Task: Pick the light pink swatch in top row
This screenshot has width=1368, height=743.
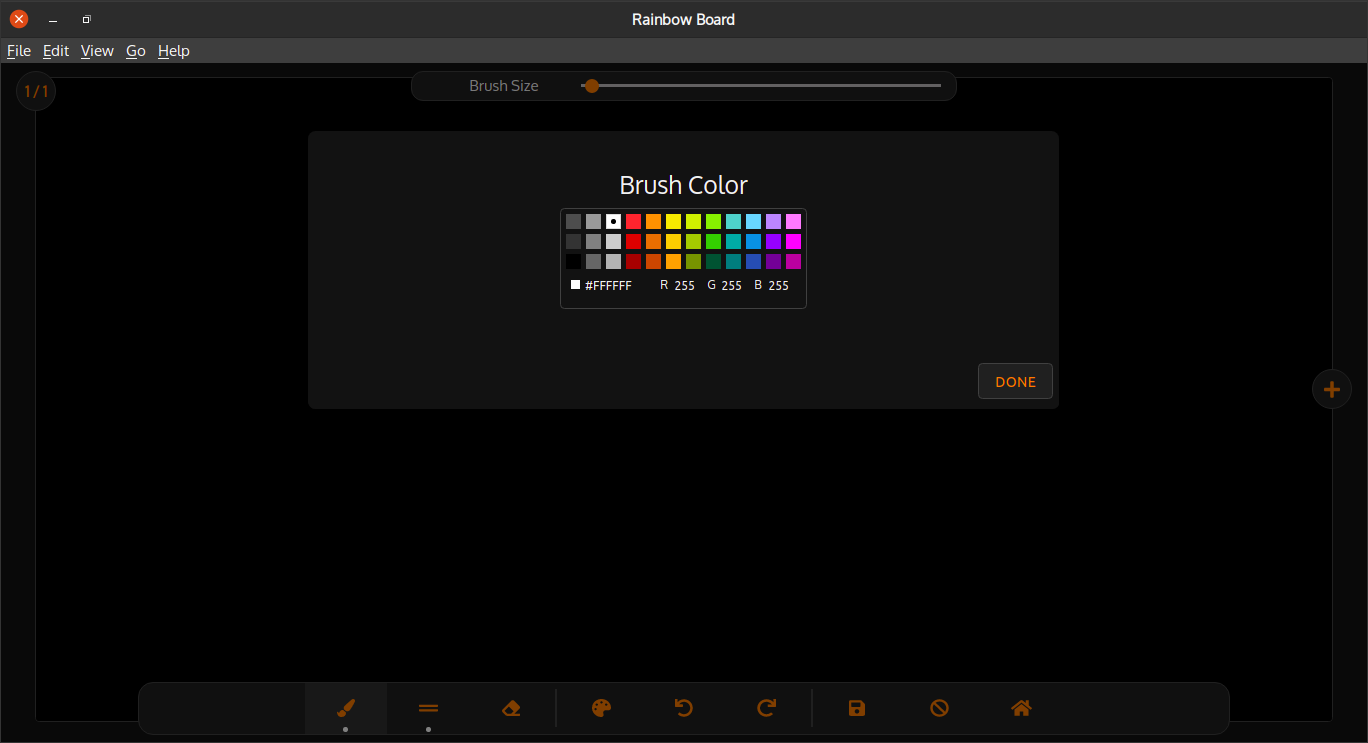Action: [x=793, y=222]
